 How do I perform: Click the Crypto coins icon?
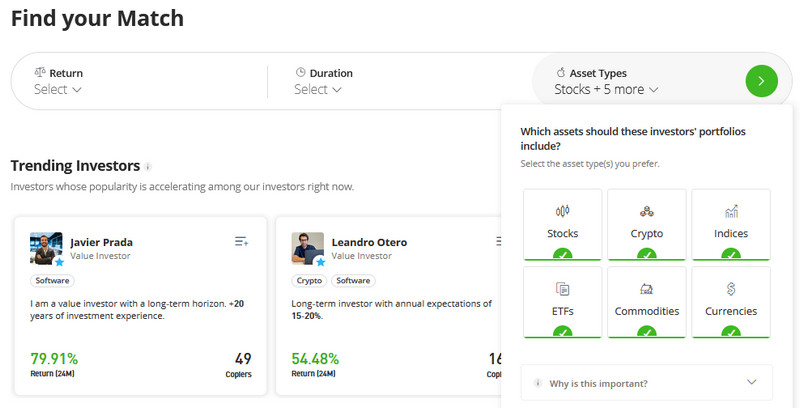646,211
